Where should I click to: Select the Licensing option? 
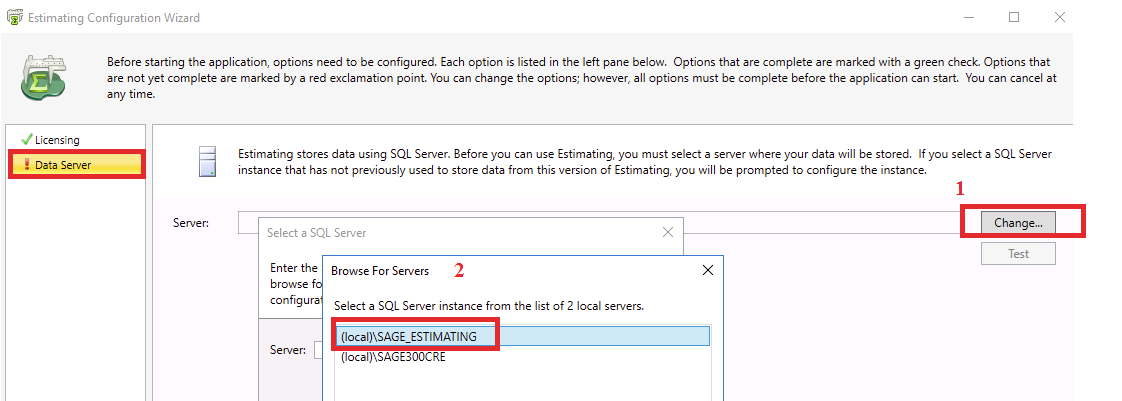pyautogui.click(x=57, y=140)
